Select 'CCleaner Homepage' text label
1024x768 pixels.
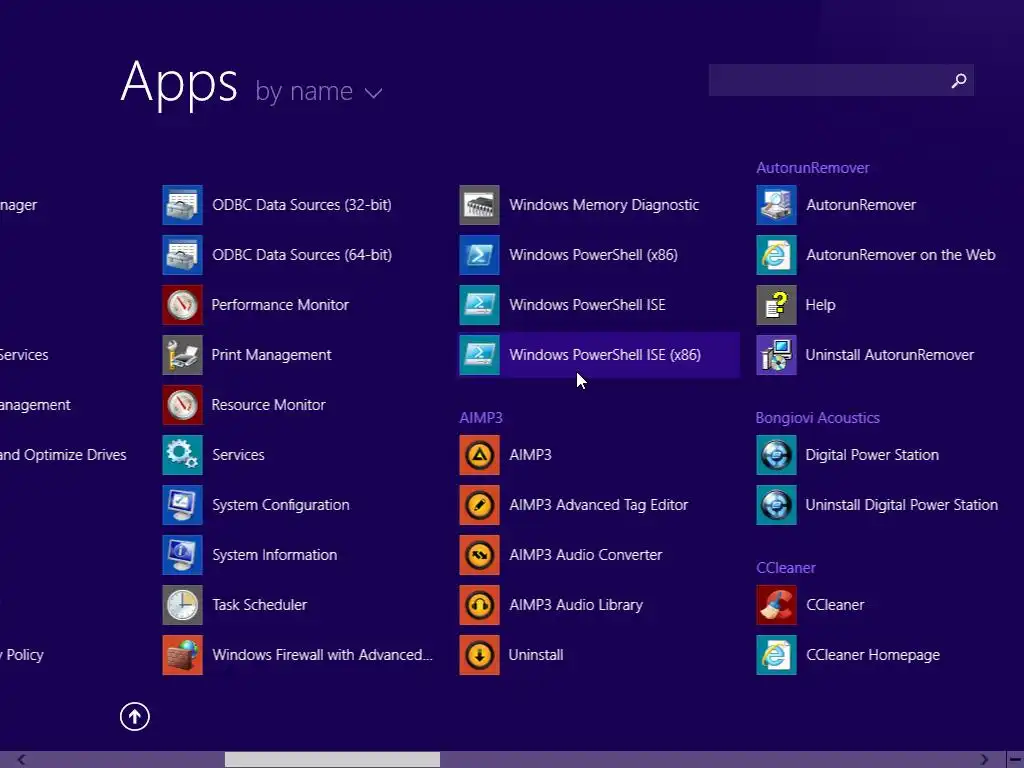click(x=873, y=655)
